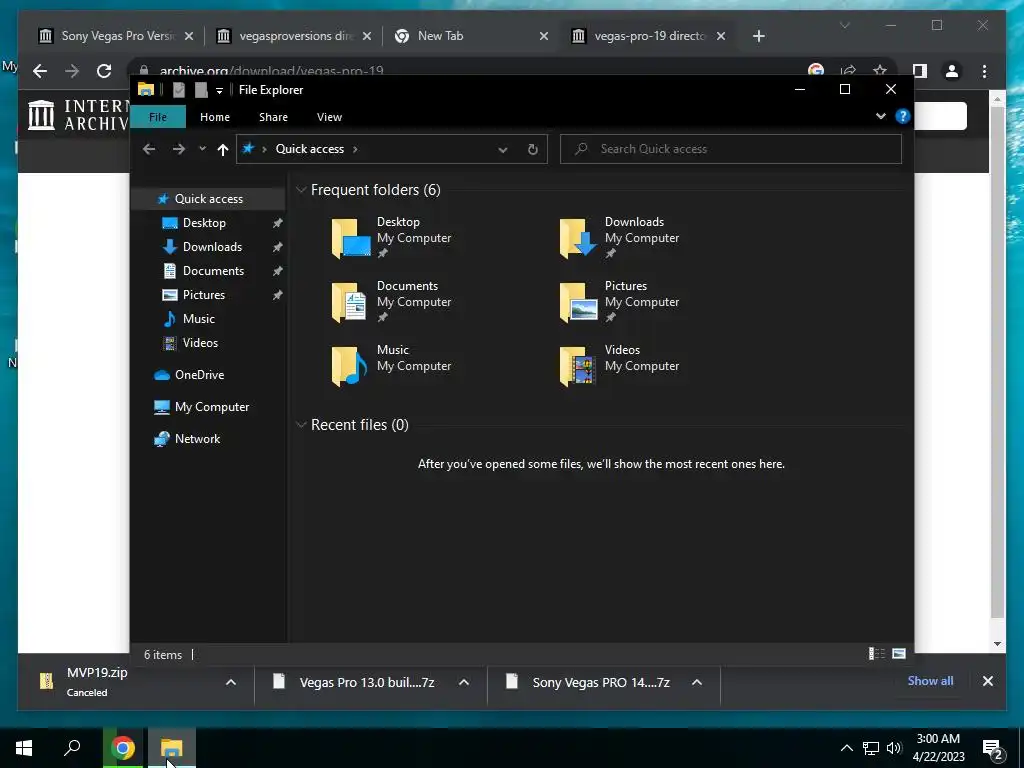
Task: Select Desktop in the navigation pane
Action: pyautogui.click(x=204, y=223)
